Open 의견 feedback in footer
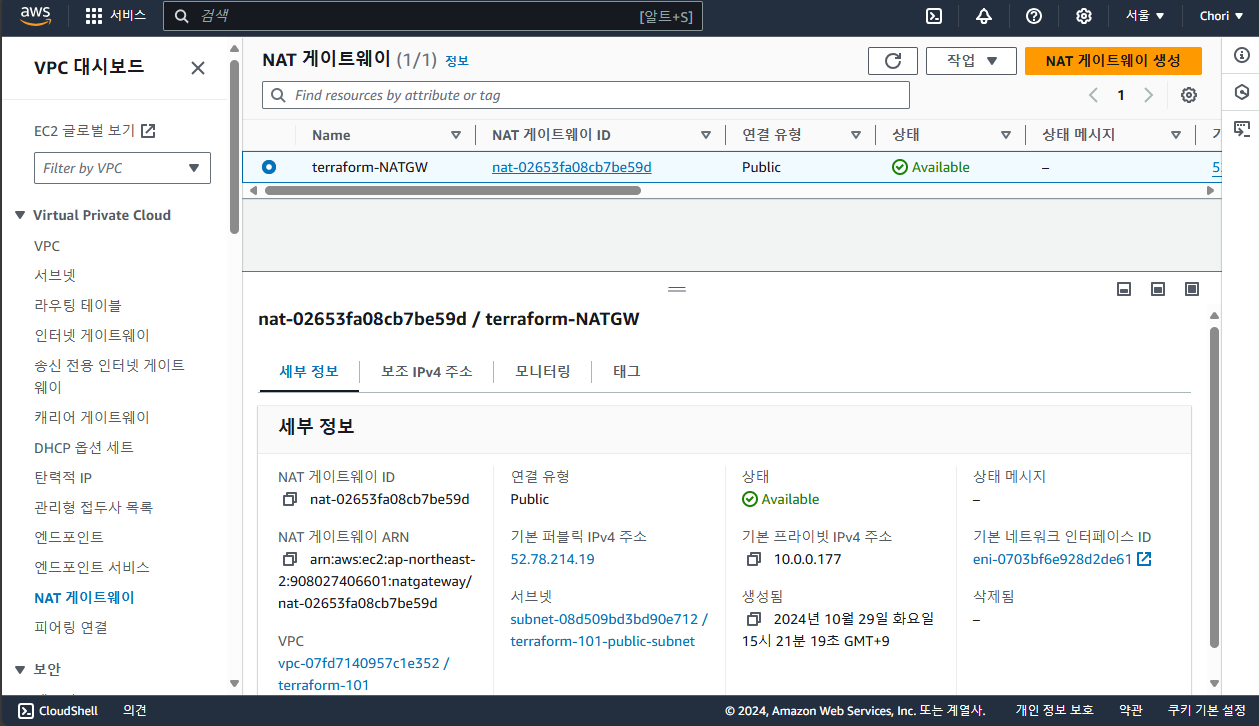Image resolution: width=1259 pixels, height=726 pixels. click(135, 711)
